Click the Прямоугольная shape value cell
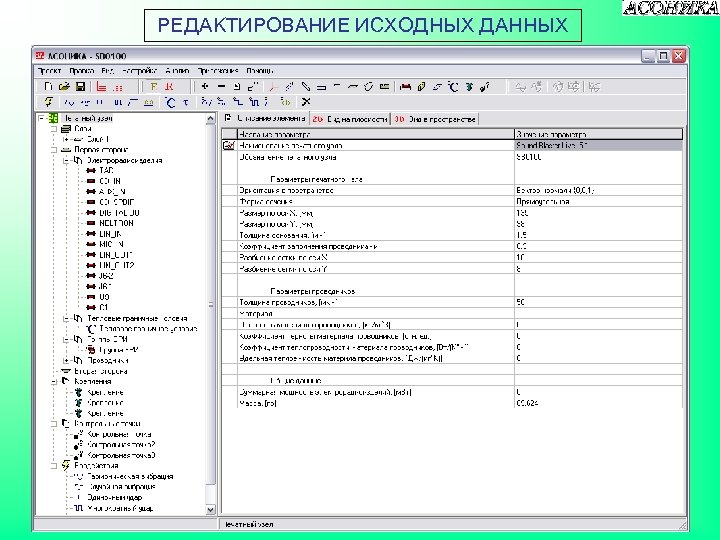 598,202
